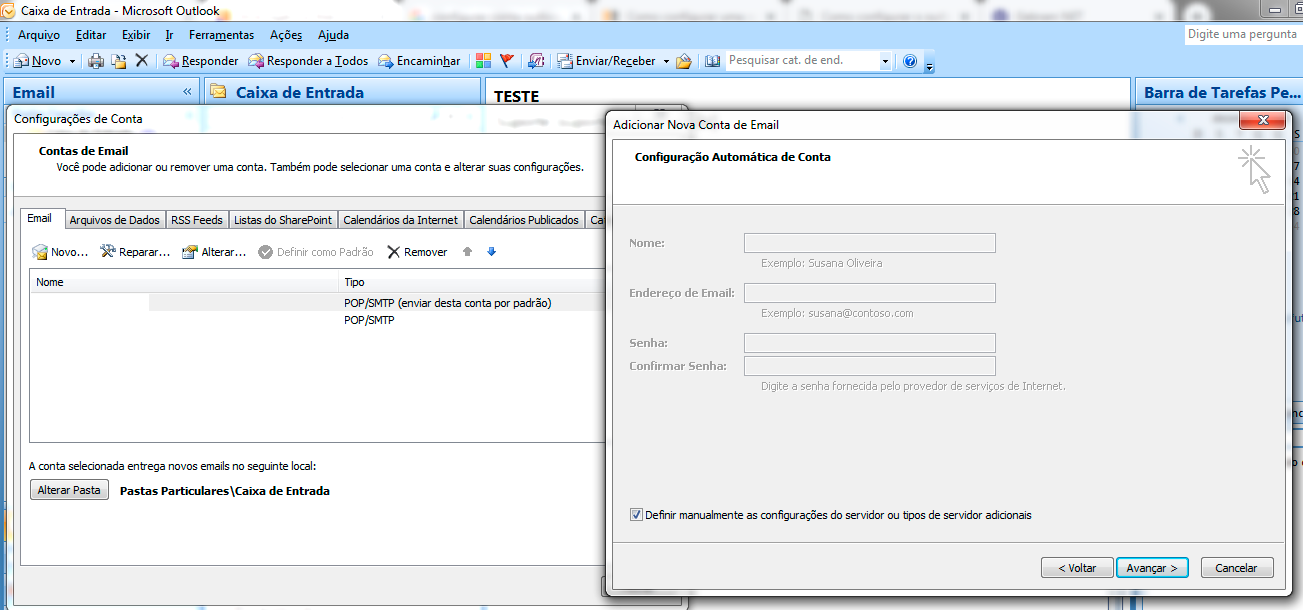This screenshot has height=610, width=1303.
Task: Open the Address Book icon in toolbar
Action: pos(713,61)
